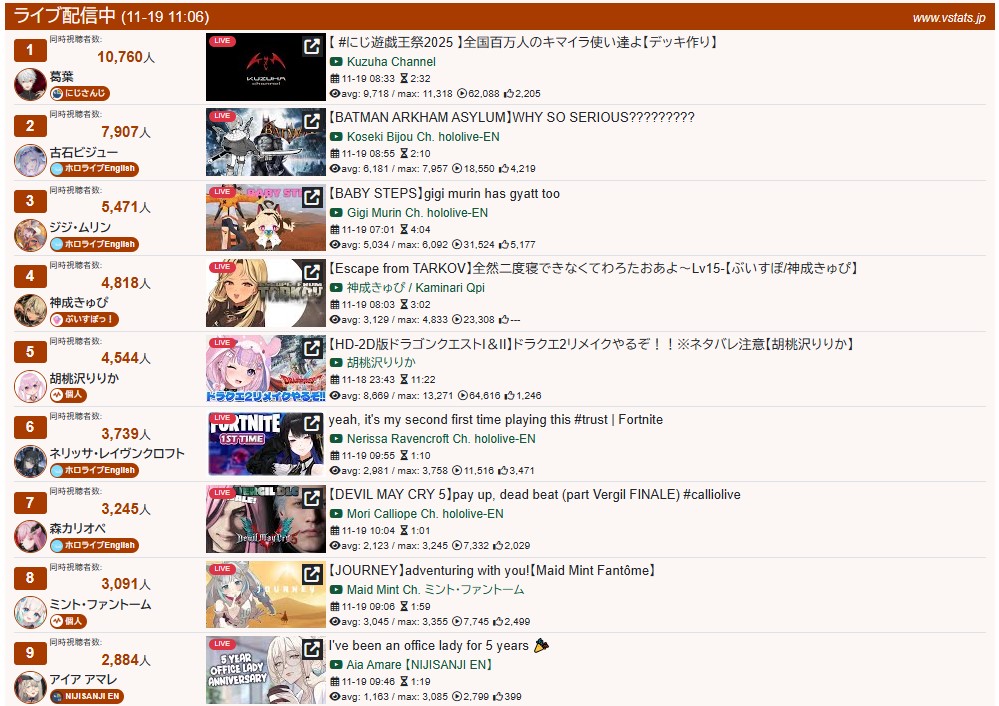Screen dimensions: 999x706
Task: Open Journey stream thumbnail
Action: 266,595
